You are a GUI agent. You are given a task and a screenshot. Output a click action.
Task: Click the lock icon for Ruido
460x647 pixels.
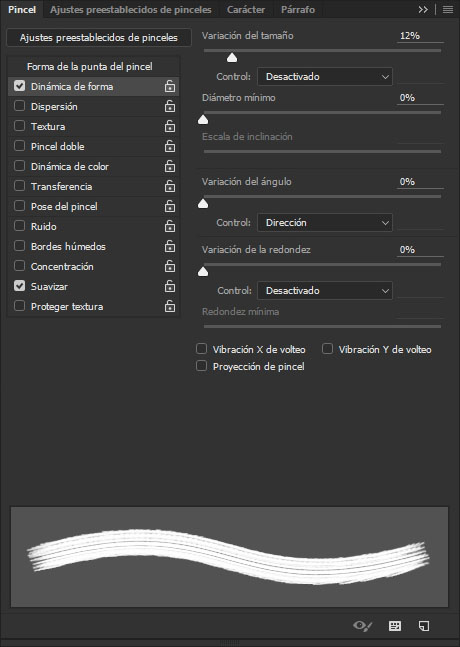pyautogui.click(x=170, y=227)
